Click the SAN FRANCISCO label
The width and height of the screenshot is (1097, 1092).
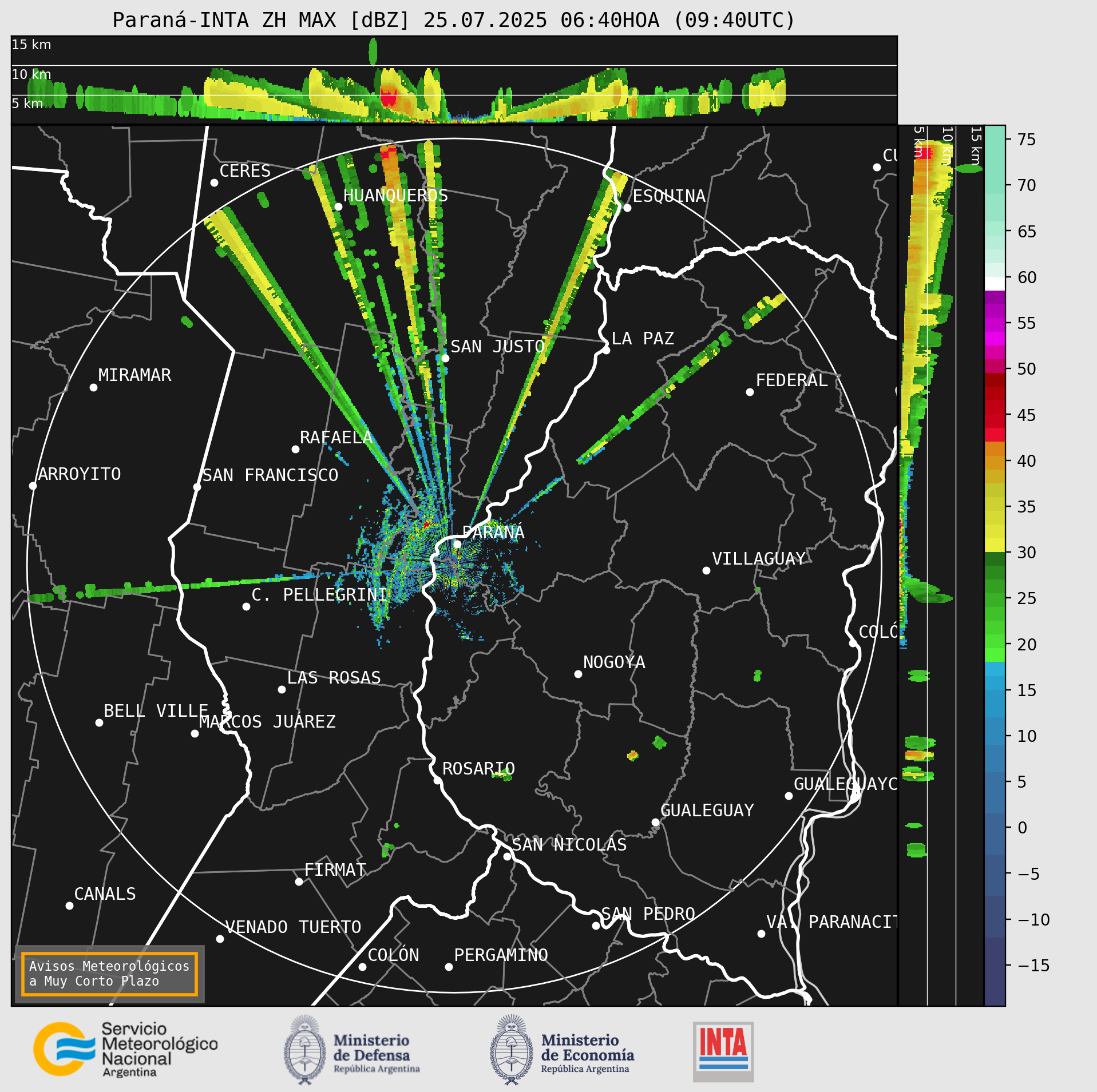click(x=270, y=475)
